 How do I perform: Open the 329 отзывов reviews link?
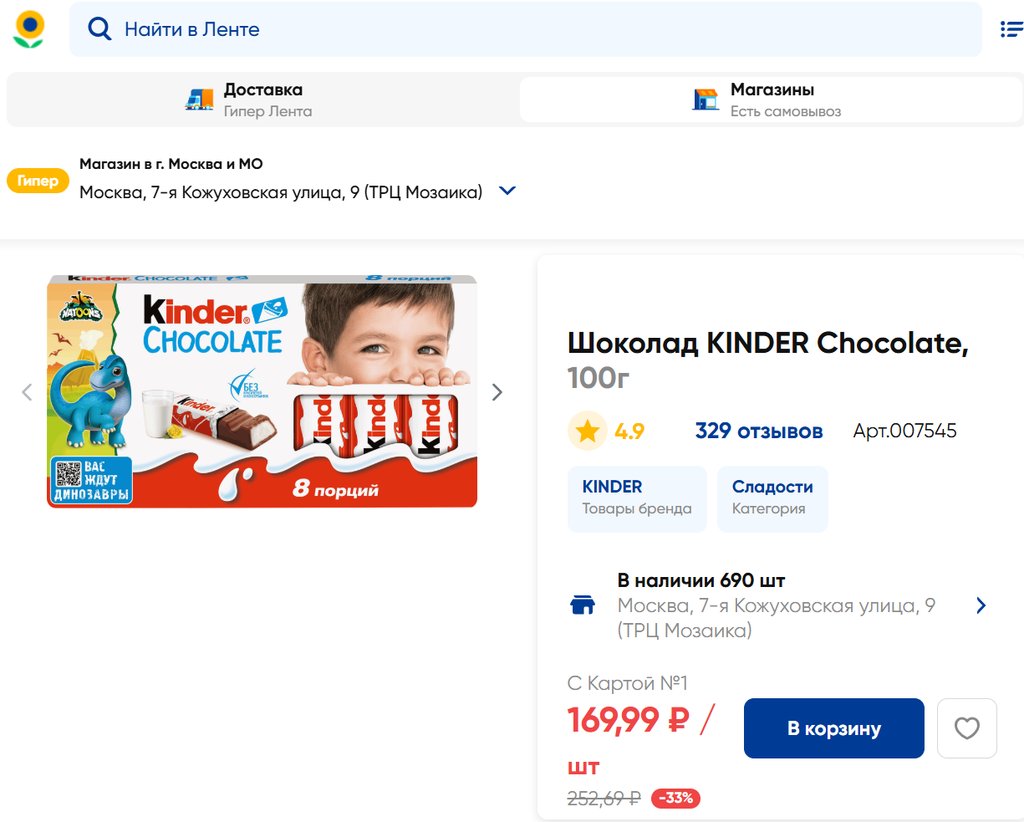759,431
